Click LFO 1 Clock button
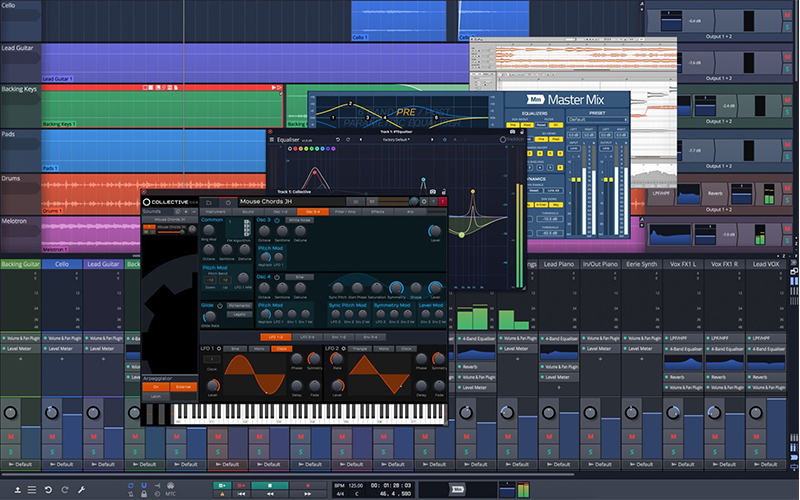Image resolution: width=800 pixels, height=500 pixels. pos(282,348)
